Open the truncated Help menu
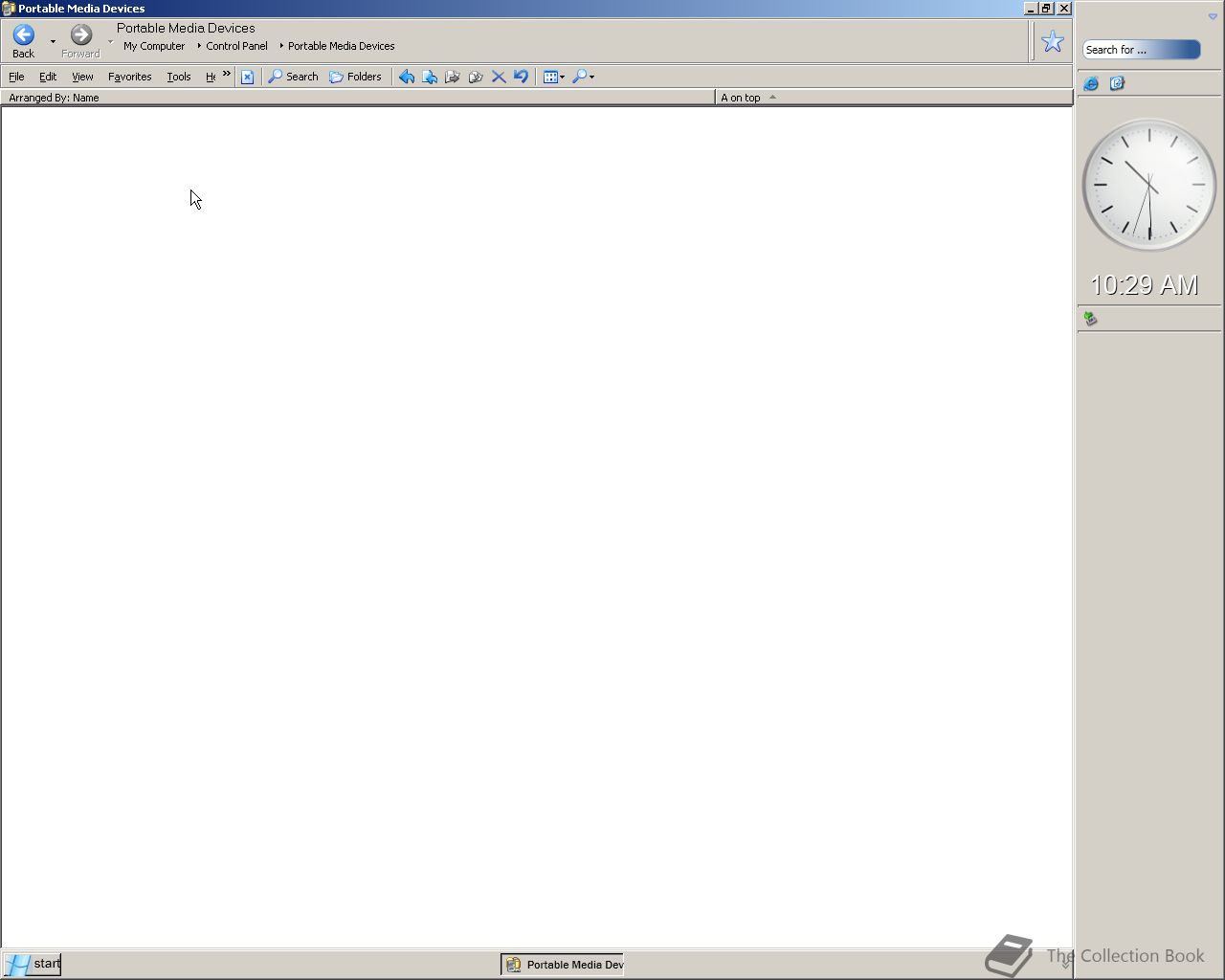Screen dimensions: 1225x980 (x=211, y=77)
